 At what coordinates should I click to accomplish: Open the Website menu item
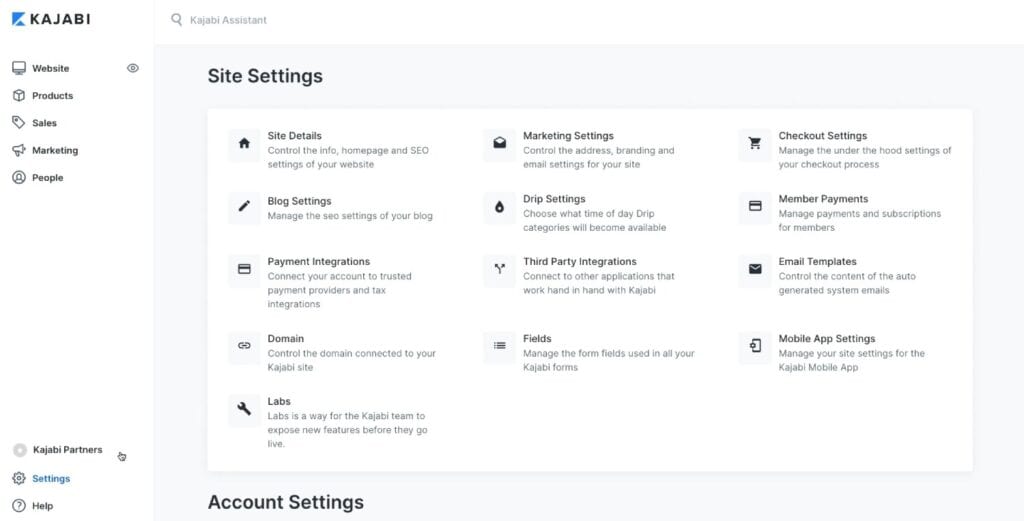click(x=50, y=68)
